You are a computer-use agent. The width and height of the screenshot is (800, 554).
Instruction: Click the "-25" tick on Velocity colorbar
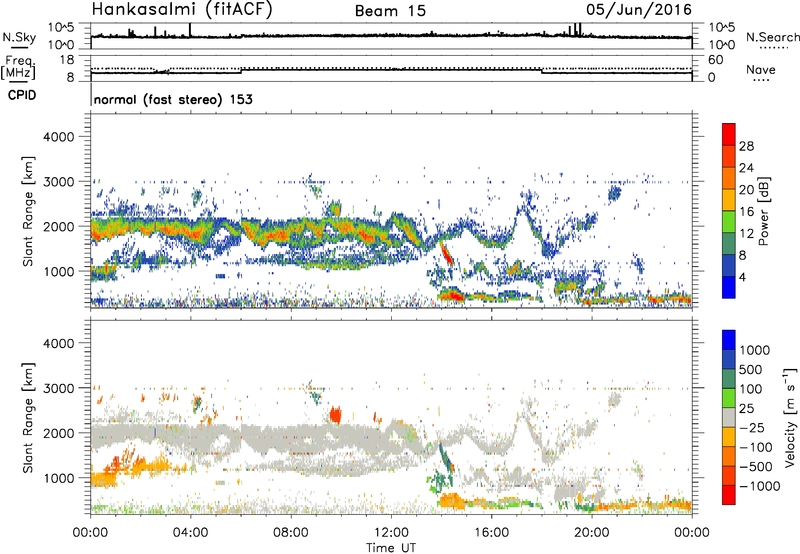pos(752,428)
